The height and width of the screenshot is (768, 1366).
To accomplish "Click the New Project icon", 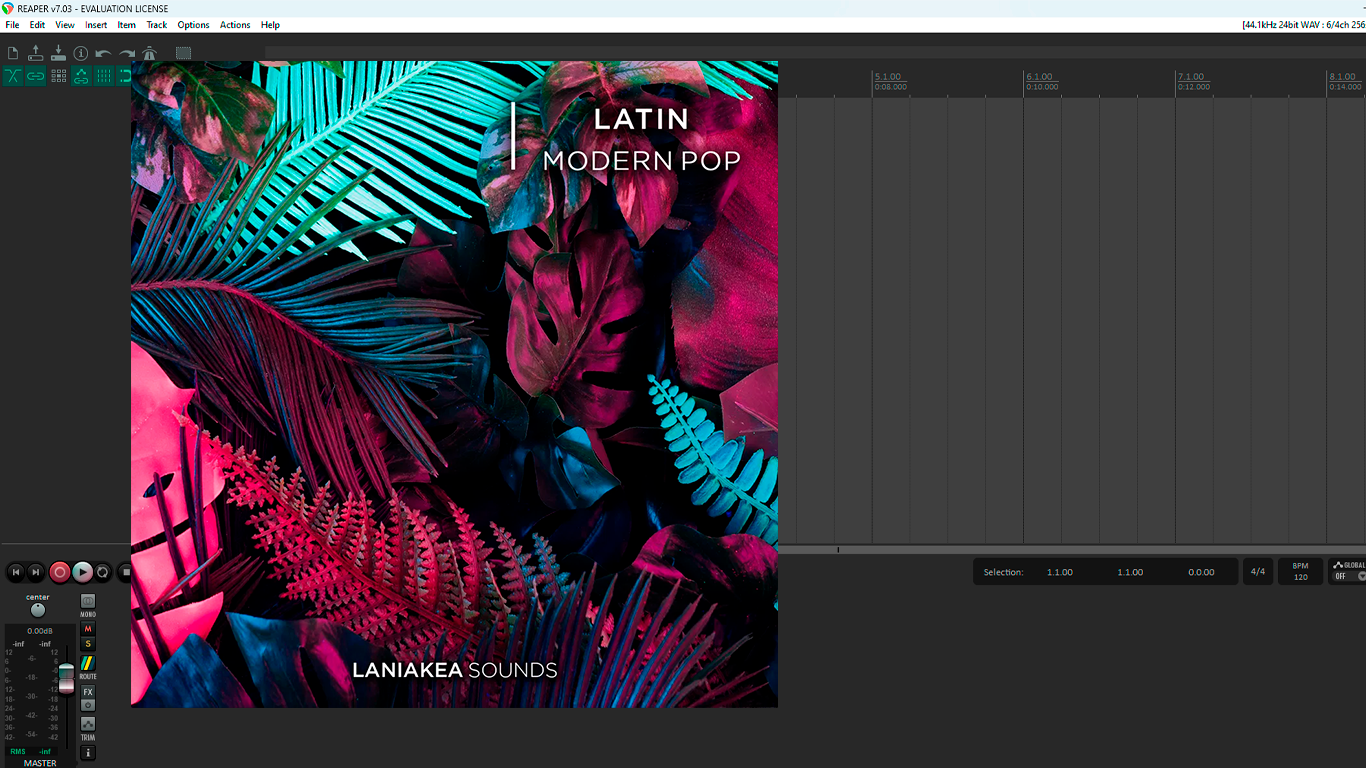I will point(13,53).
